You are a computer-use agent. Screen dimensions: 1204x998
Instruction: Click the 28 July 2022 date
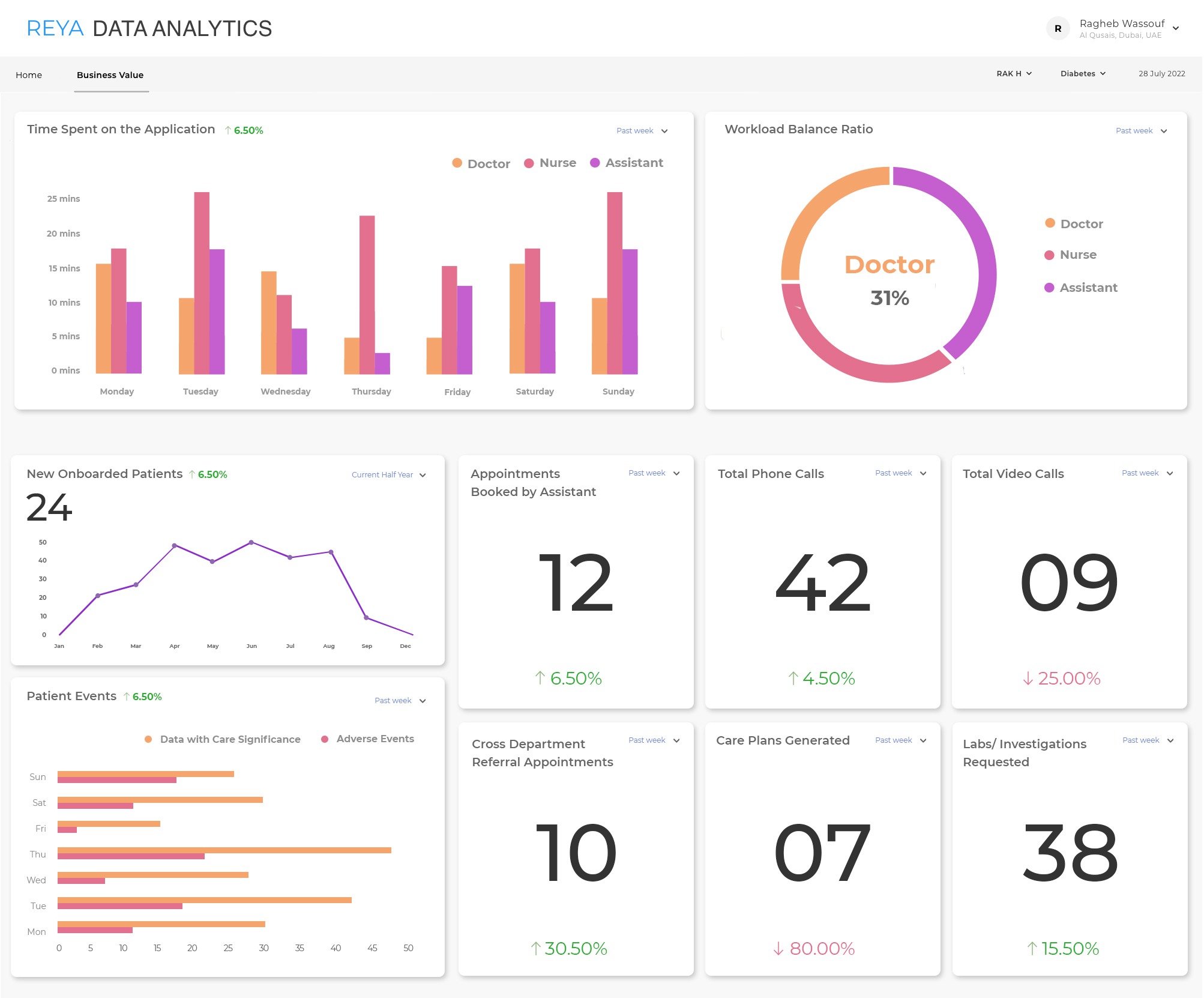[x=1161, y=73]
